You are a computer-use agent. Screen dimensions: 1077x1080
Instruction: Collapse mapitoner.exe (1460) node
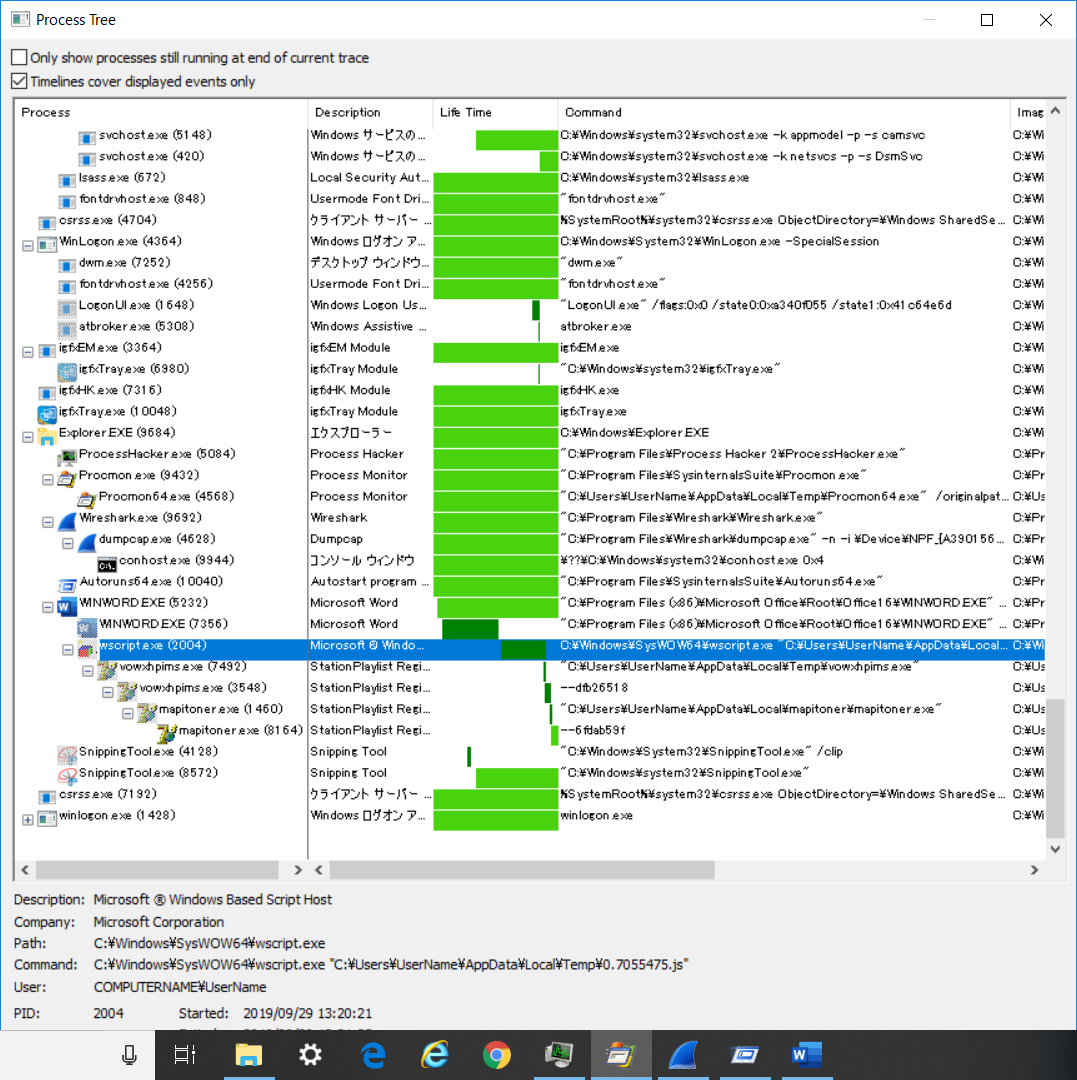pyautogui.click(x=127, y=714)
